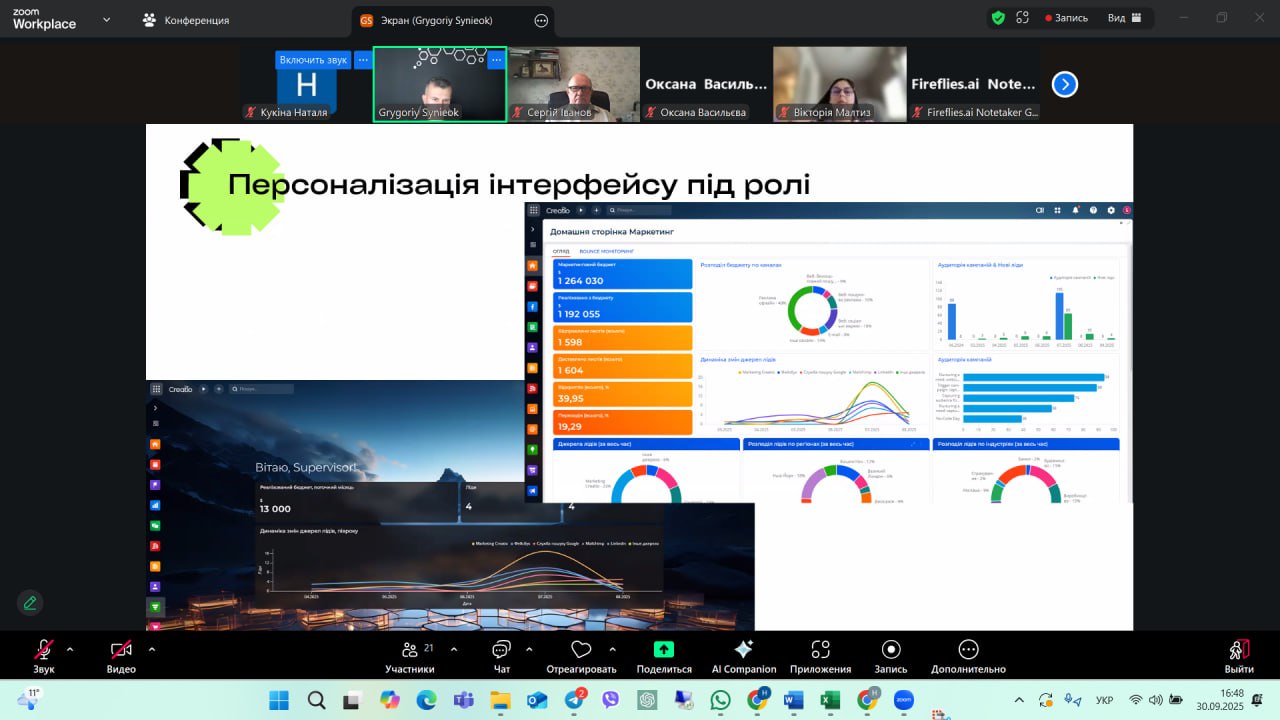Expand audio options arrow next to microphone
Image resolution: width=1280 pixels, height=720 pixels.
pos(70,649)
